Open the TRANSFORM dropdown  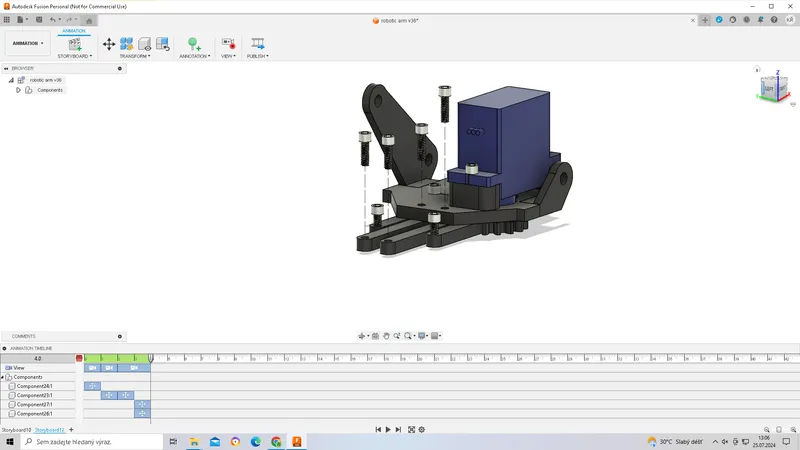(x=135, y=56)
